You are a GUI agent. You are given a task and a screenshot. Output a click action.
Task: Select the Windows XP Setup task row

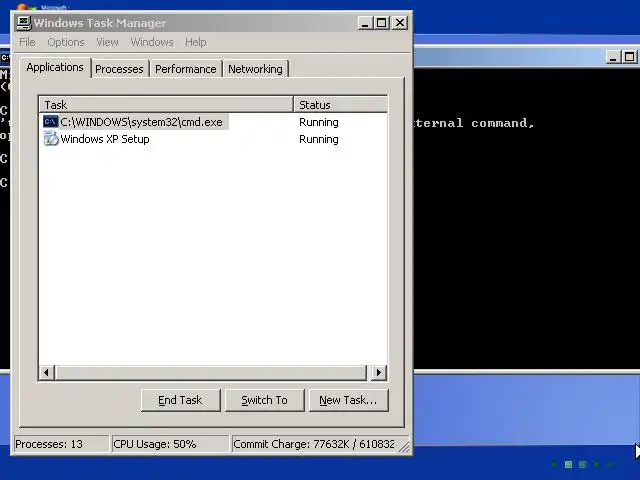213,139
